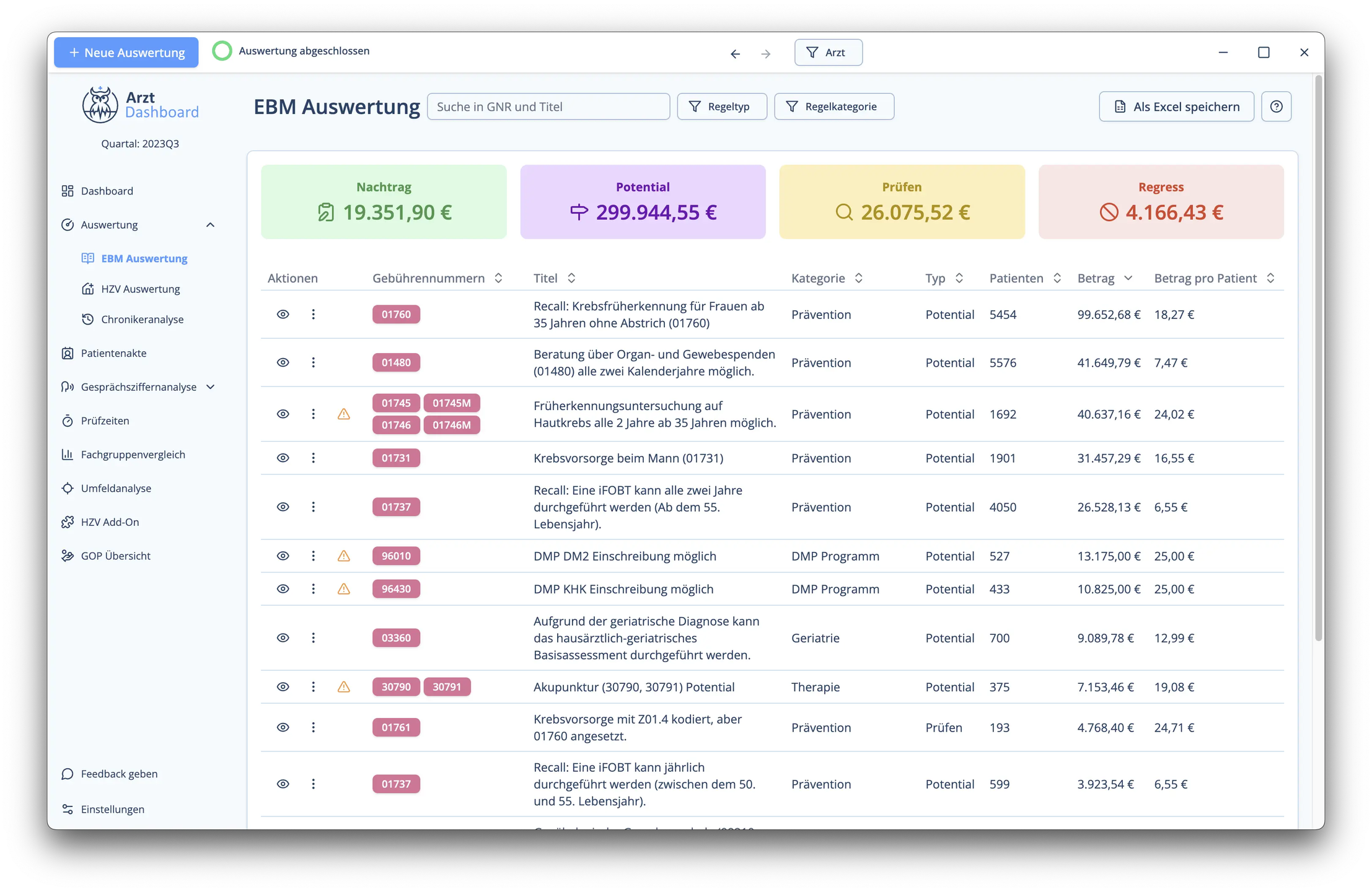Click Neue Auswertung button
The image size is (1372, 892).
(126, 53)
